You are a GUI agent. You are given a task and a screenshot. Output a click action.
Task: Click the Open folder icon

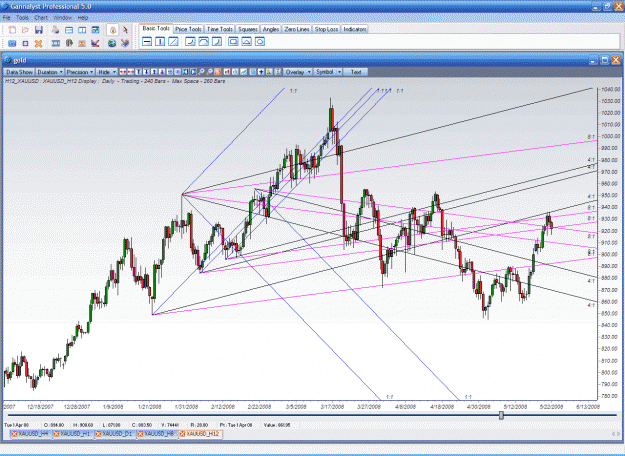[26, 30]
